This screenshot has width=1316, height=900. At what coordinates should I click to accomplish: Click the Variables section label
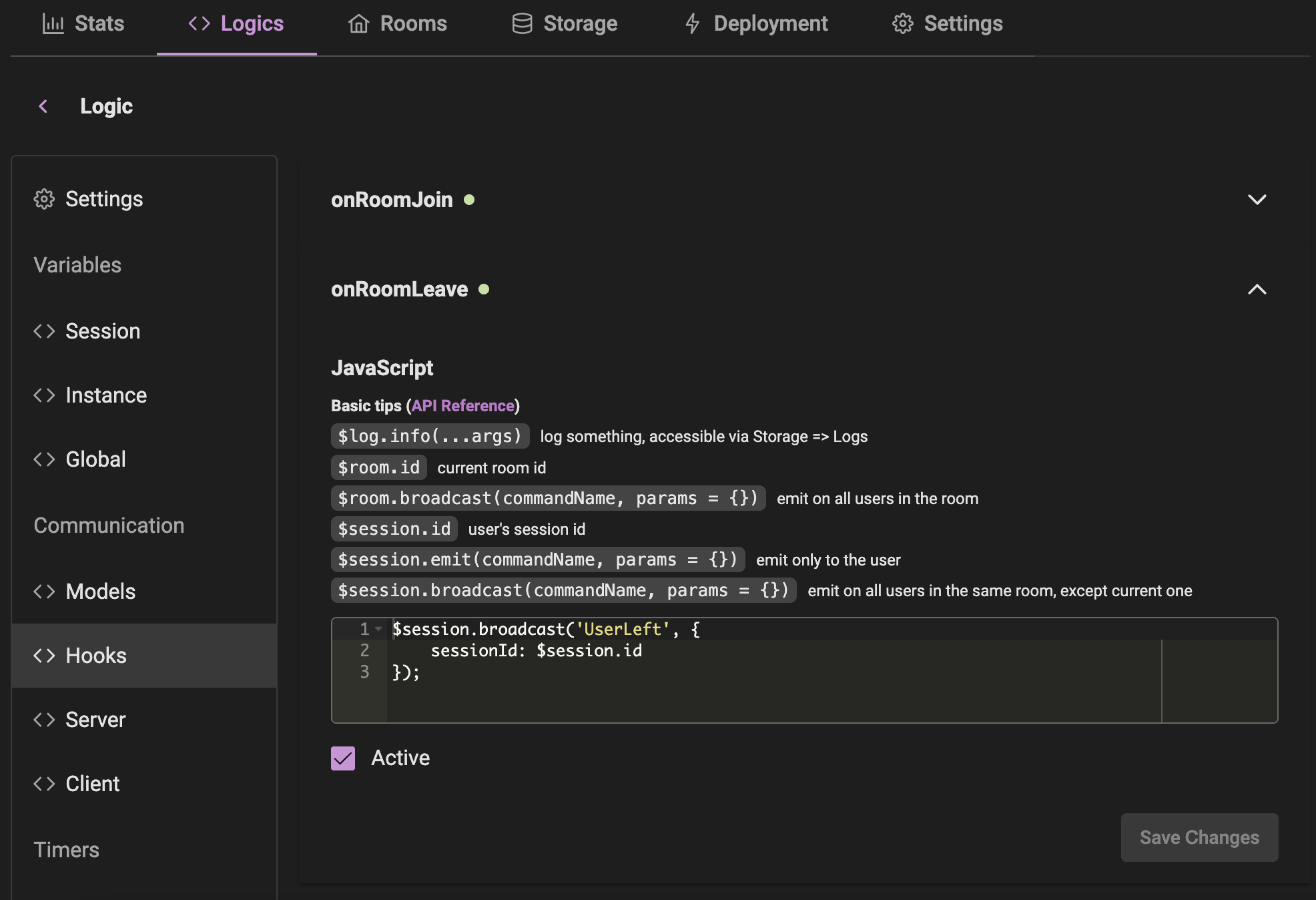pos(77,265)
